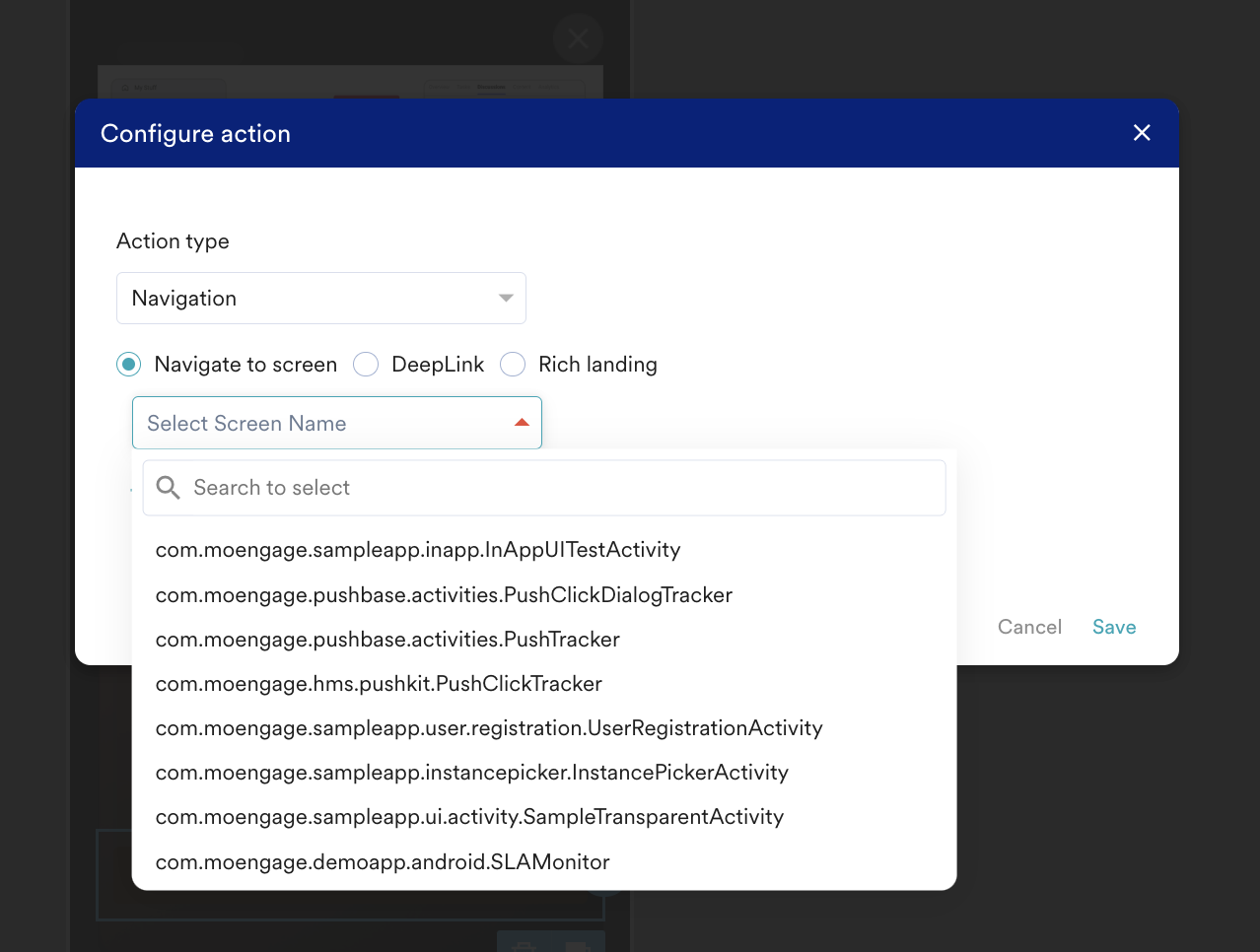
Task: Open the Action type Navigation dropdown
Action: [321, 299]
